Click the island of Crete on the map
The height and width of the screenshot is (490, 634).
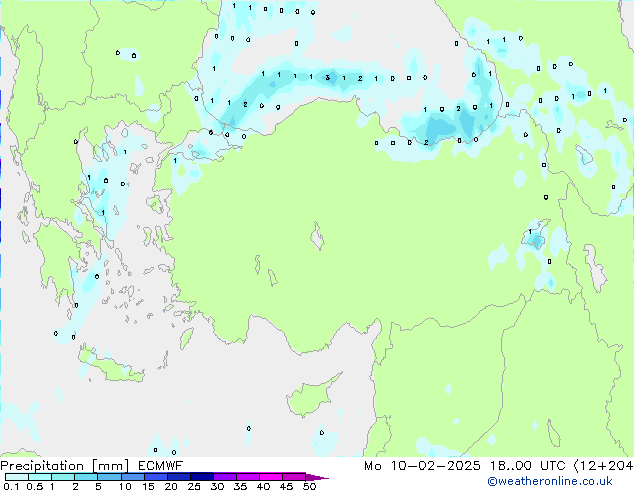click(x=112, y=367)
